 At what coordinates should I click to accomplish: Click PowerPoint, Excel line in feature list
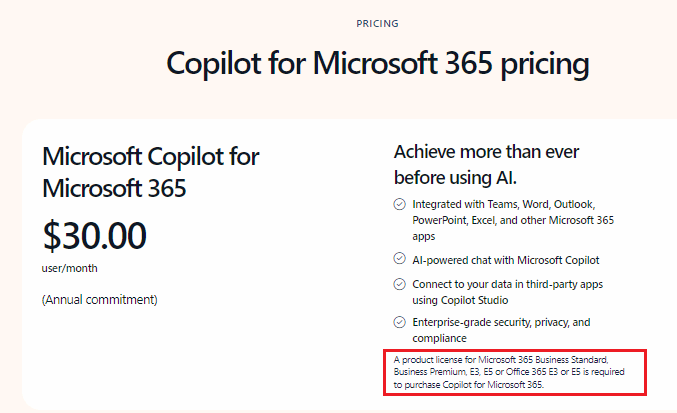[x=513, y=221]
